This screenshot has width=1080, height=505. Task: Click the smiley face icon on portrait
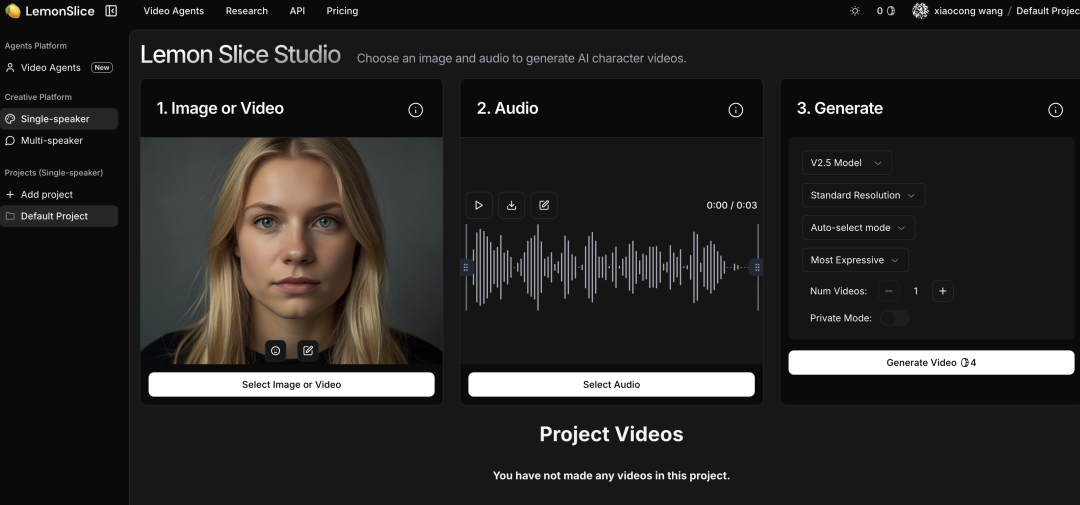click(276, 350)
